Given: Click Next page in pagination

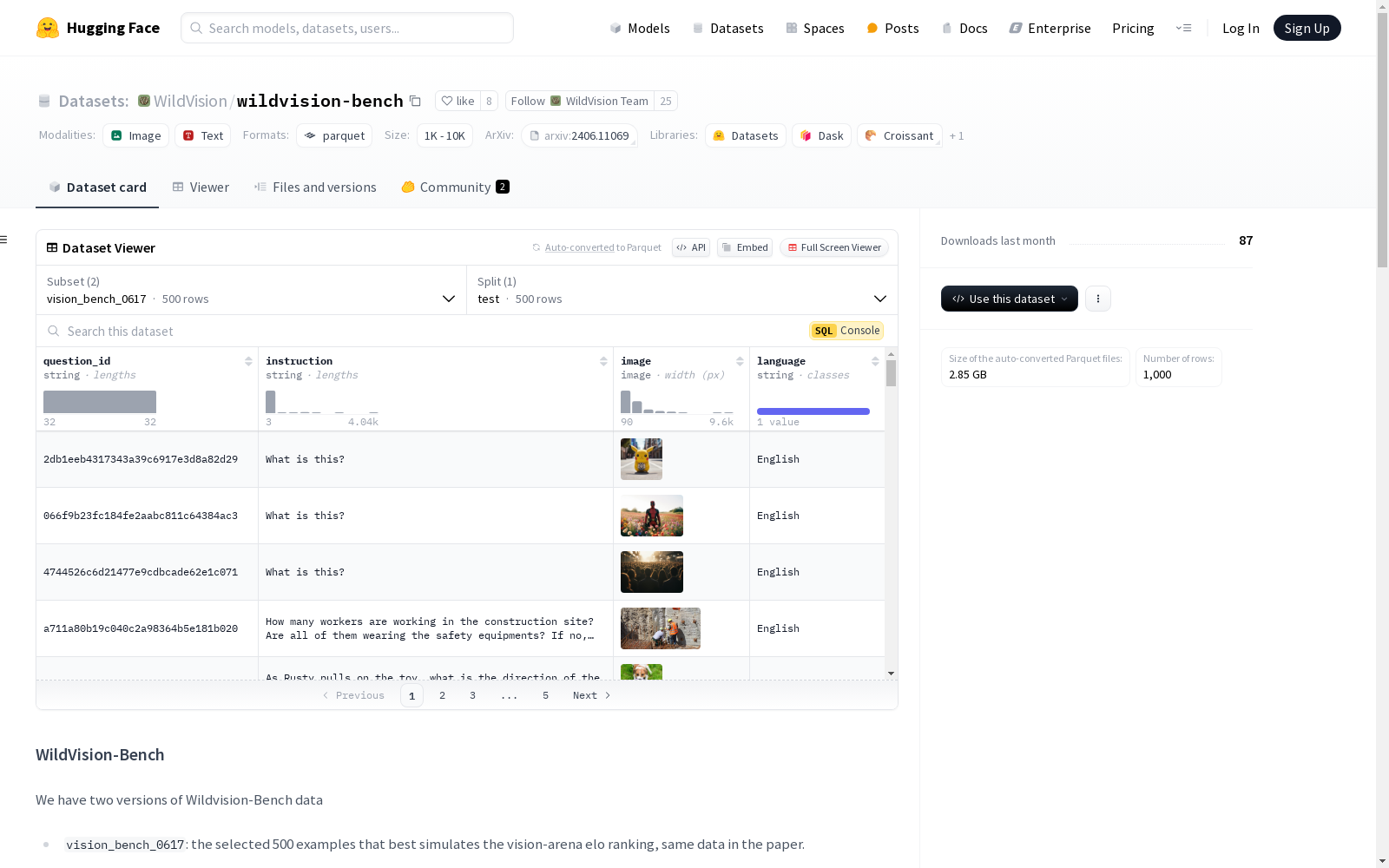Looking at the screenshot, I should pyautogui.click(x=592, y=695).
